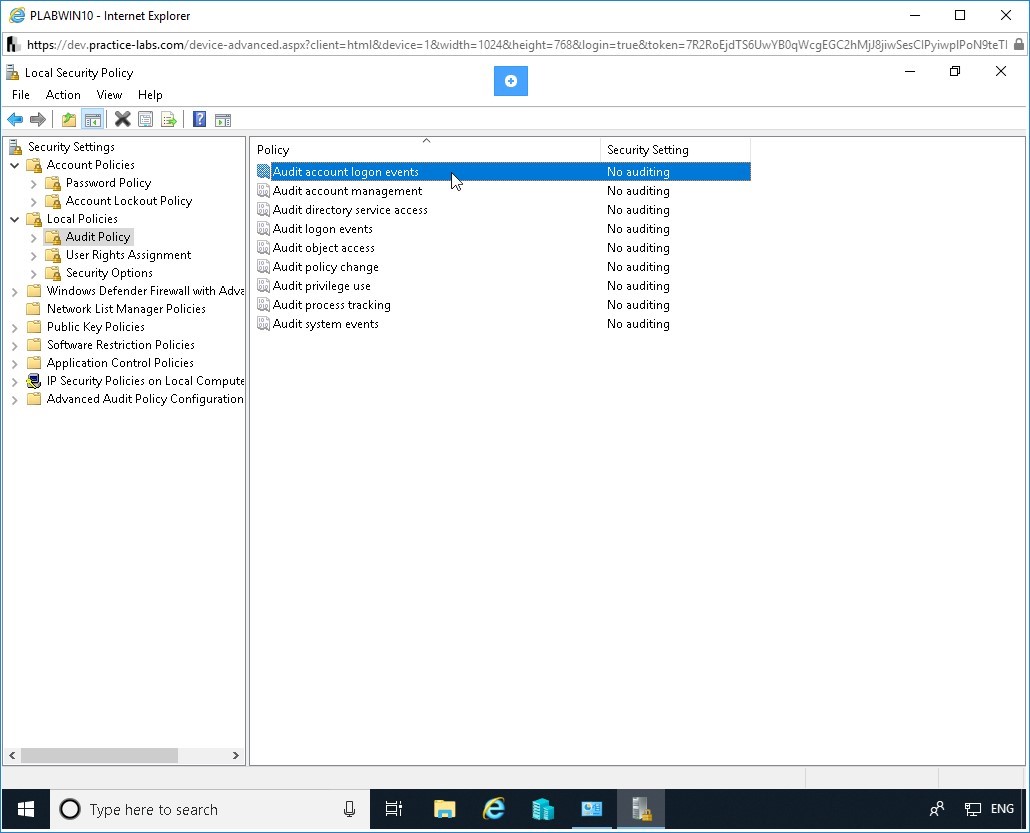This screenshot has height=833, width=1030.
Task: Click the tree pane scroll left arrow
Action: (12, 755)
